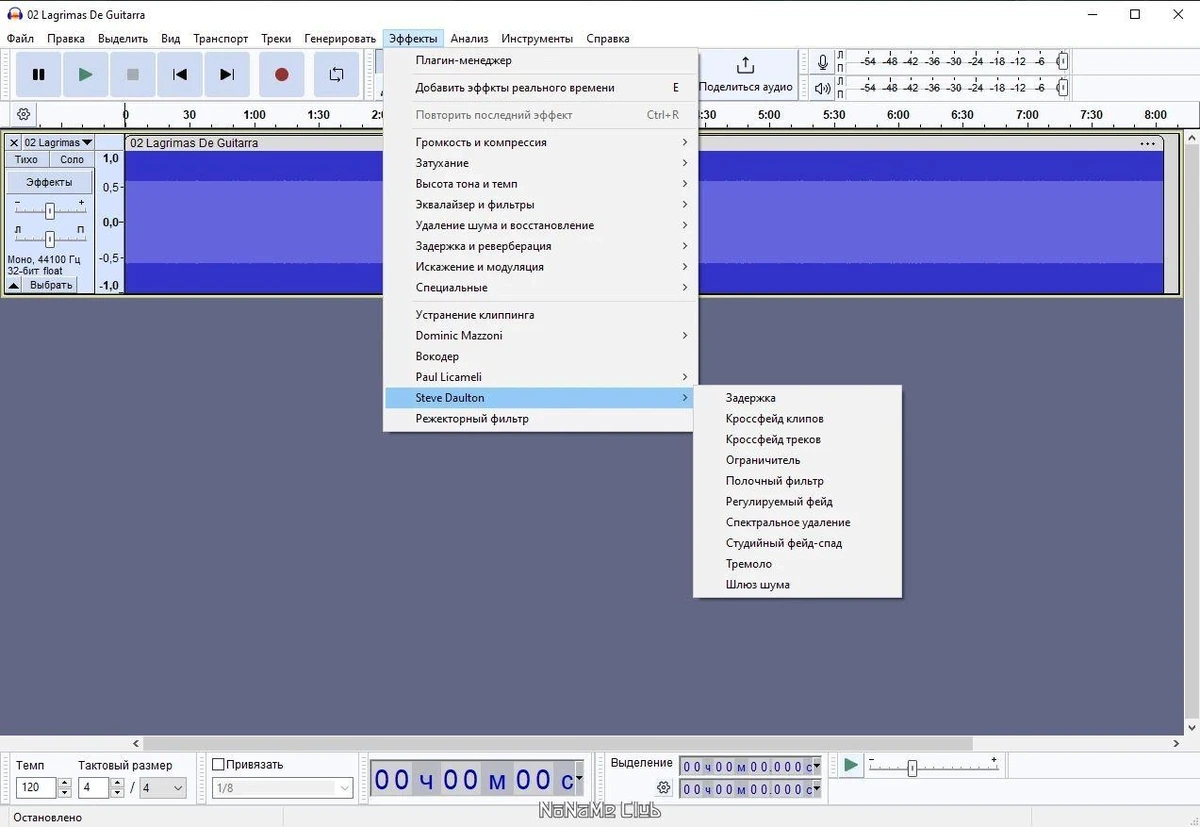The height and width of the screenshot is (827, 1200).
Task: Open the Генерировать menu
Action: [x=340, y=39]
